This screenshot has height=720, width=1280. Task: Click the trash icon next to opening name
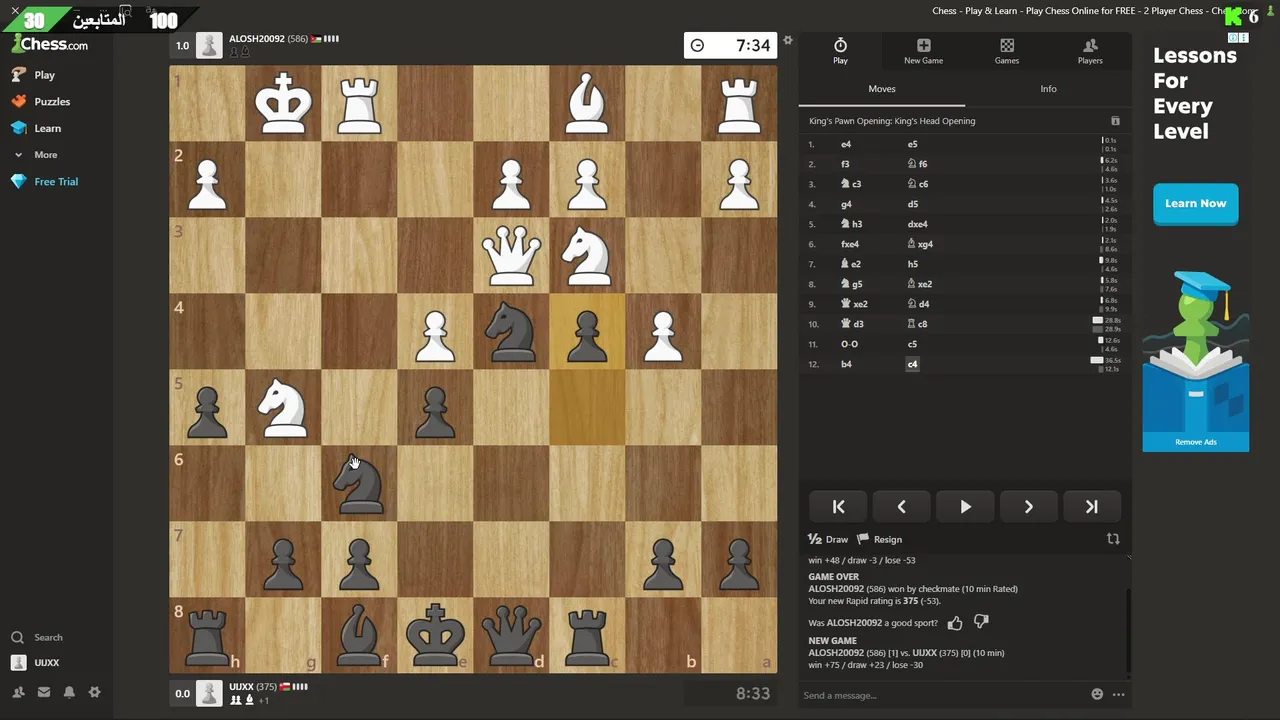(x=1115, y=121)
